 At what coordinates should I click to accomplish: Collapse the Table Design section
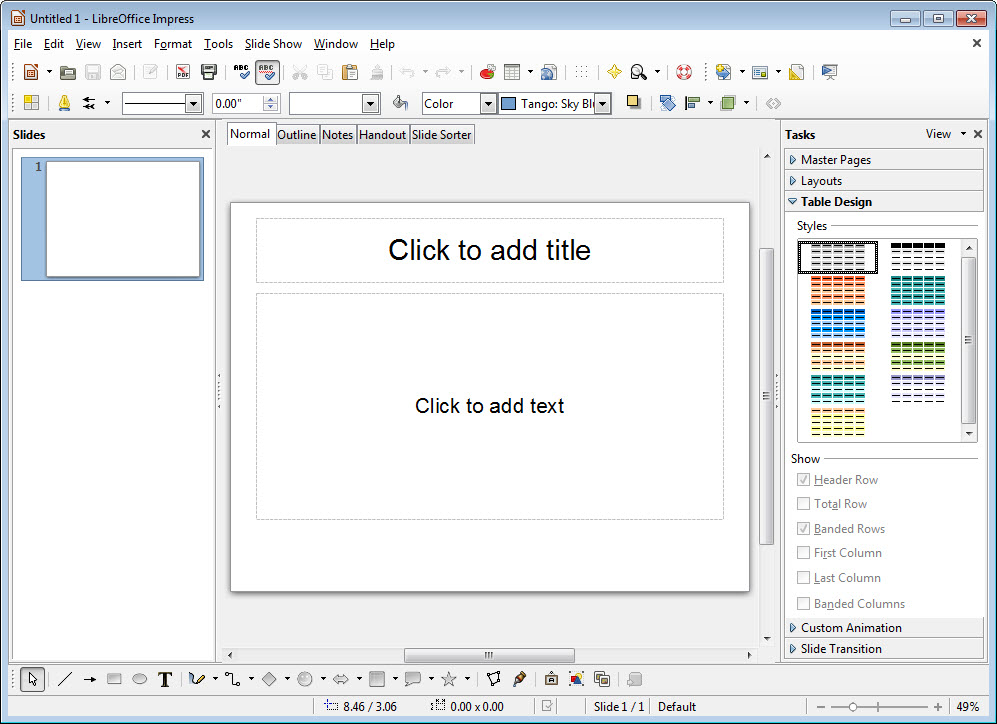[x=884, y=201]
